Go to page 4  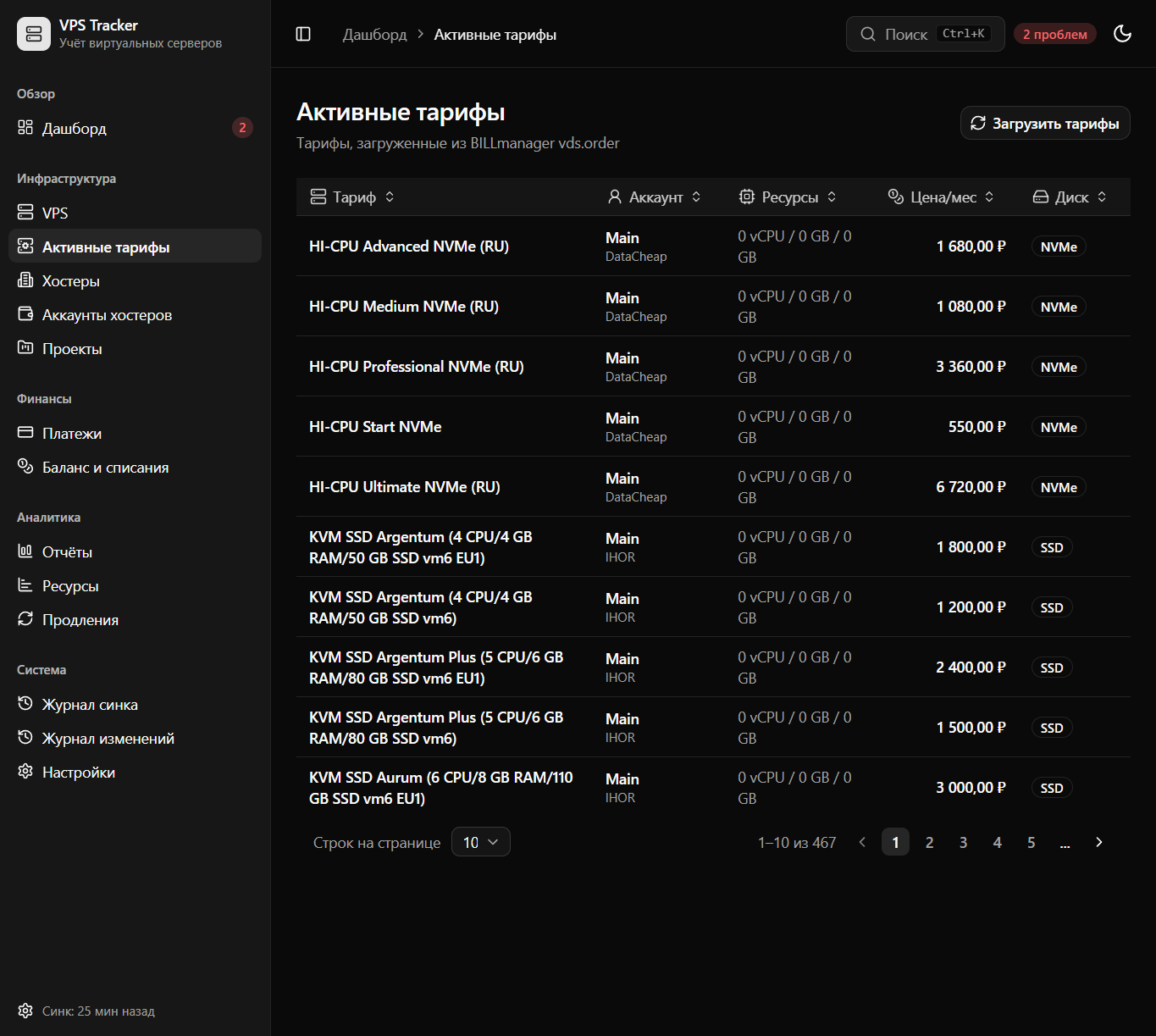click(x=998, y=842)
